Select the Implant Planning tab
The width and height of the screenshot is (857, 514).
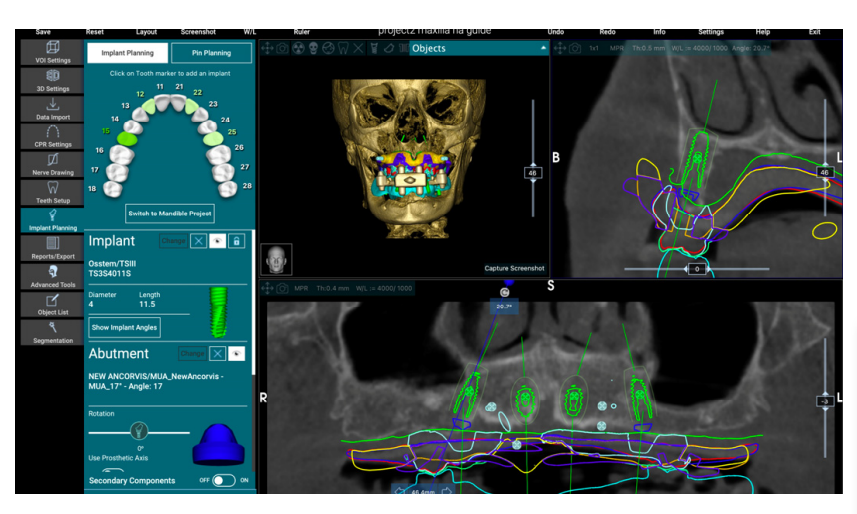point(127,53)
